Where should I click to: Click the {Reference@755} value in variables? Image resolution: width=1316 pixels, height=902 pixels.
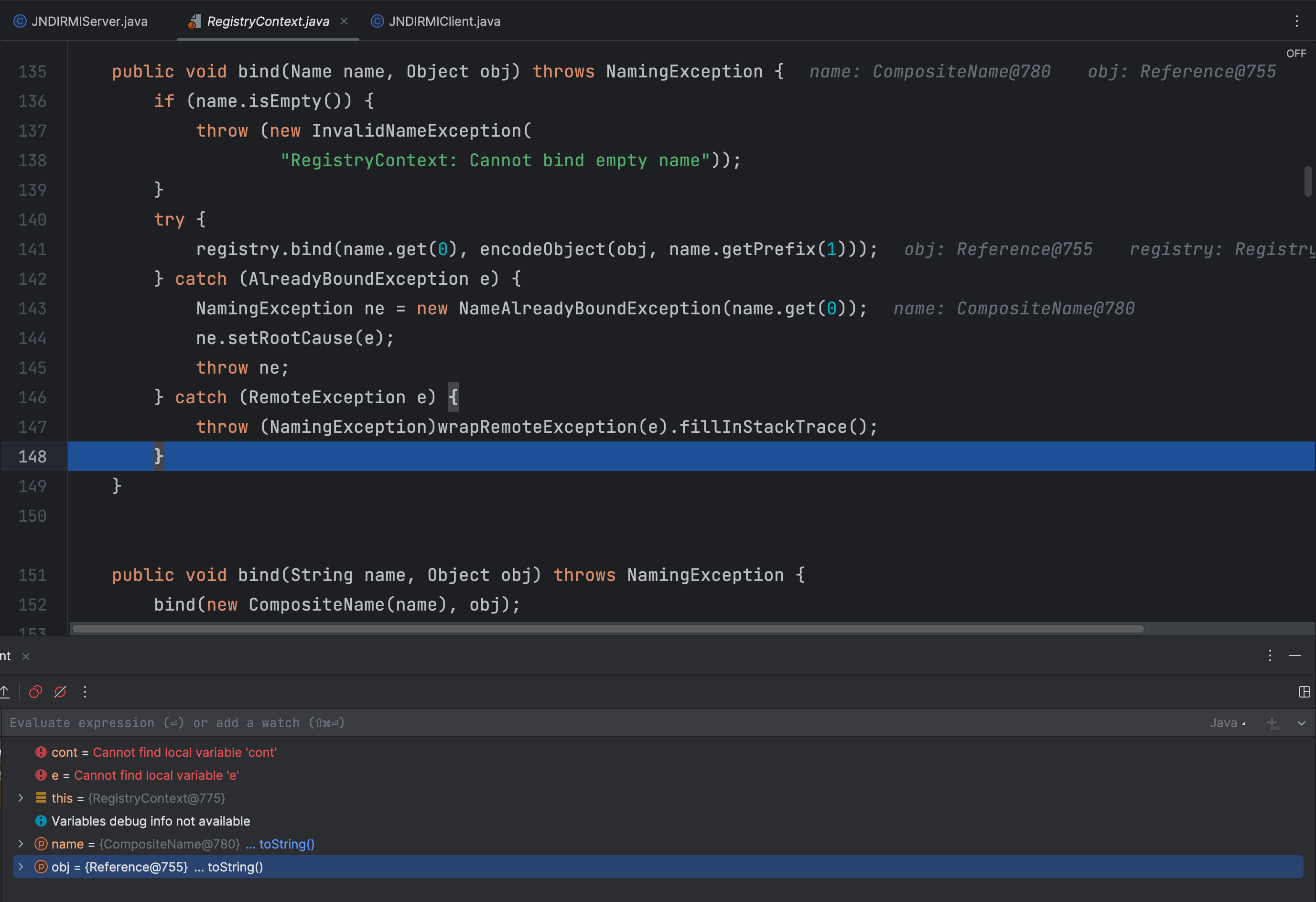click(136, 867)
